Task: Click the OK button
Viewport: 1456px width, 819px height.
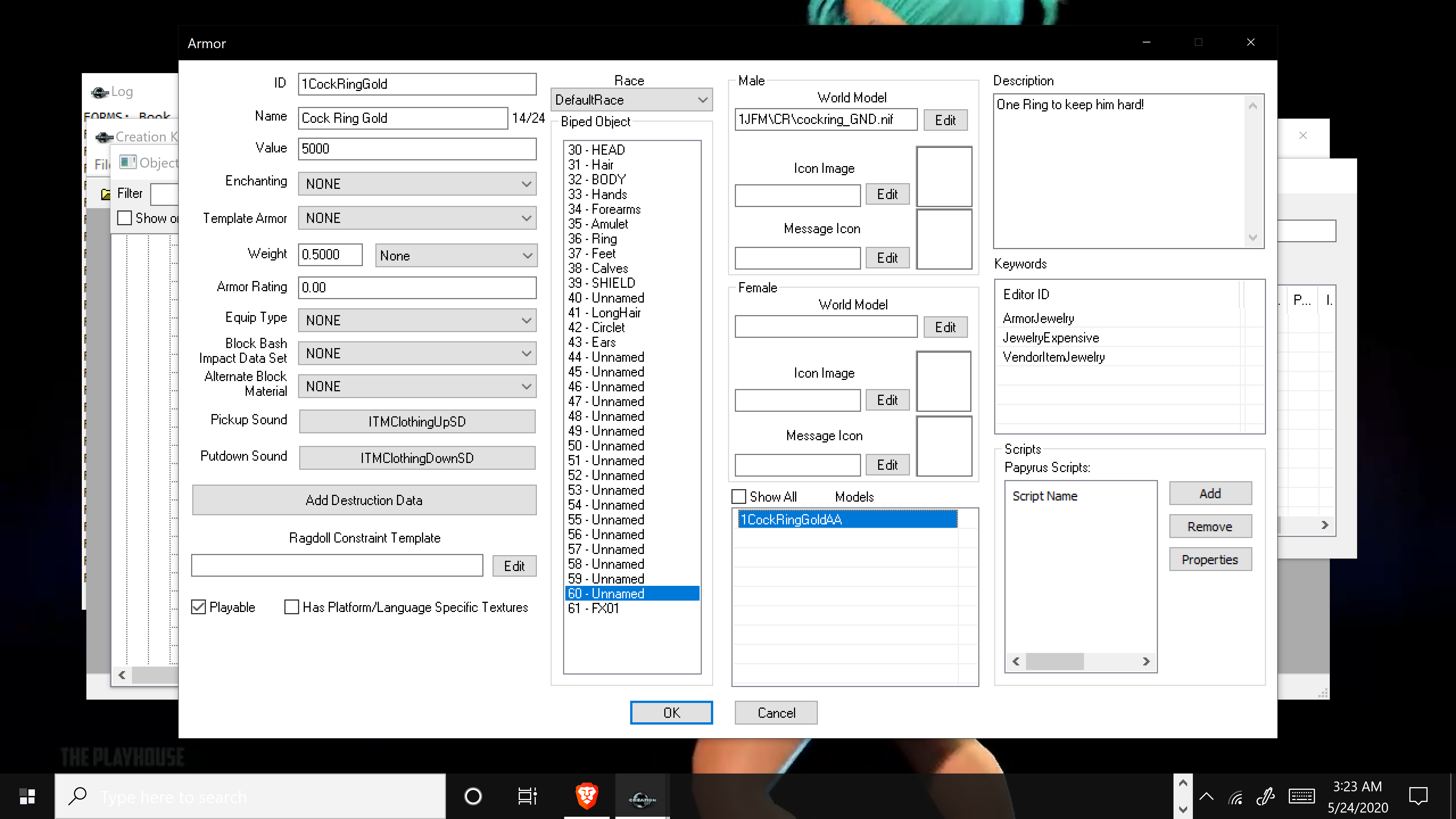Action: point(672,712)
